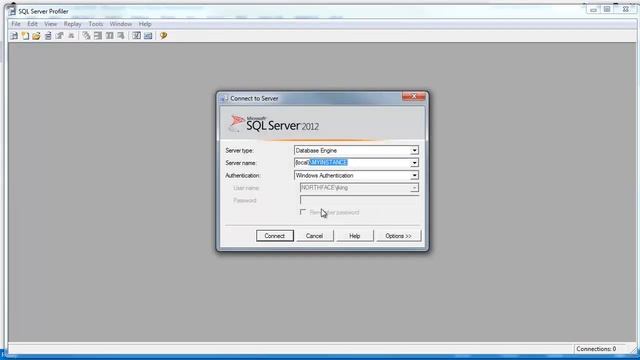Open the User name dropdown arrow
640x360 pixels.
[414, 188]
